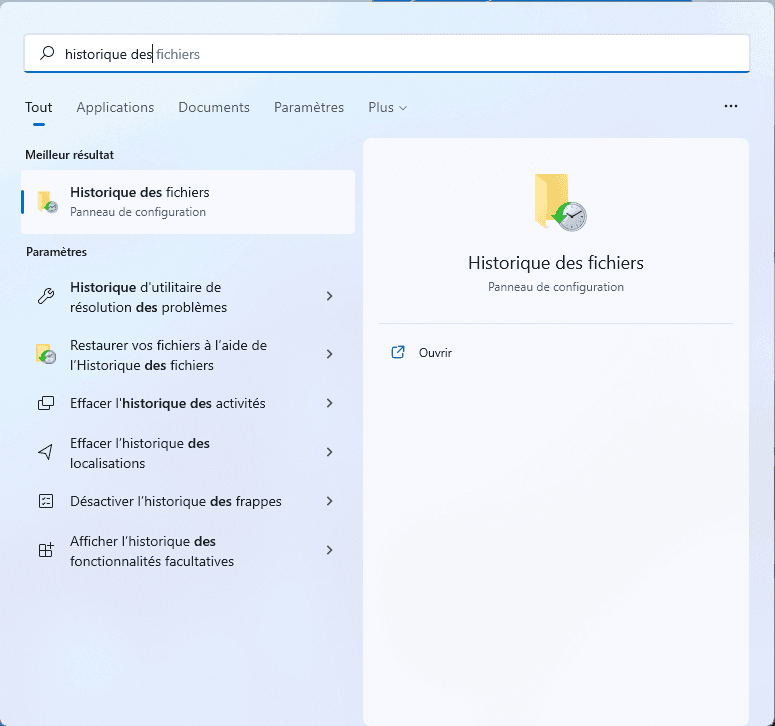The width and height of the screenshot is (775, 726).
Task: Switch to the Documents tab
Action: click(x=214, y=108)
